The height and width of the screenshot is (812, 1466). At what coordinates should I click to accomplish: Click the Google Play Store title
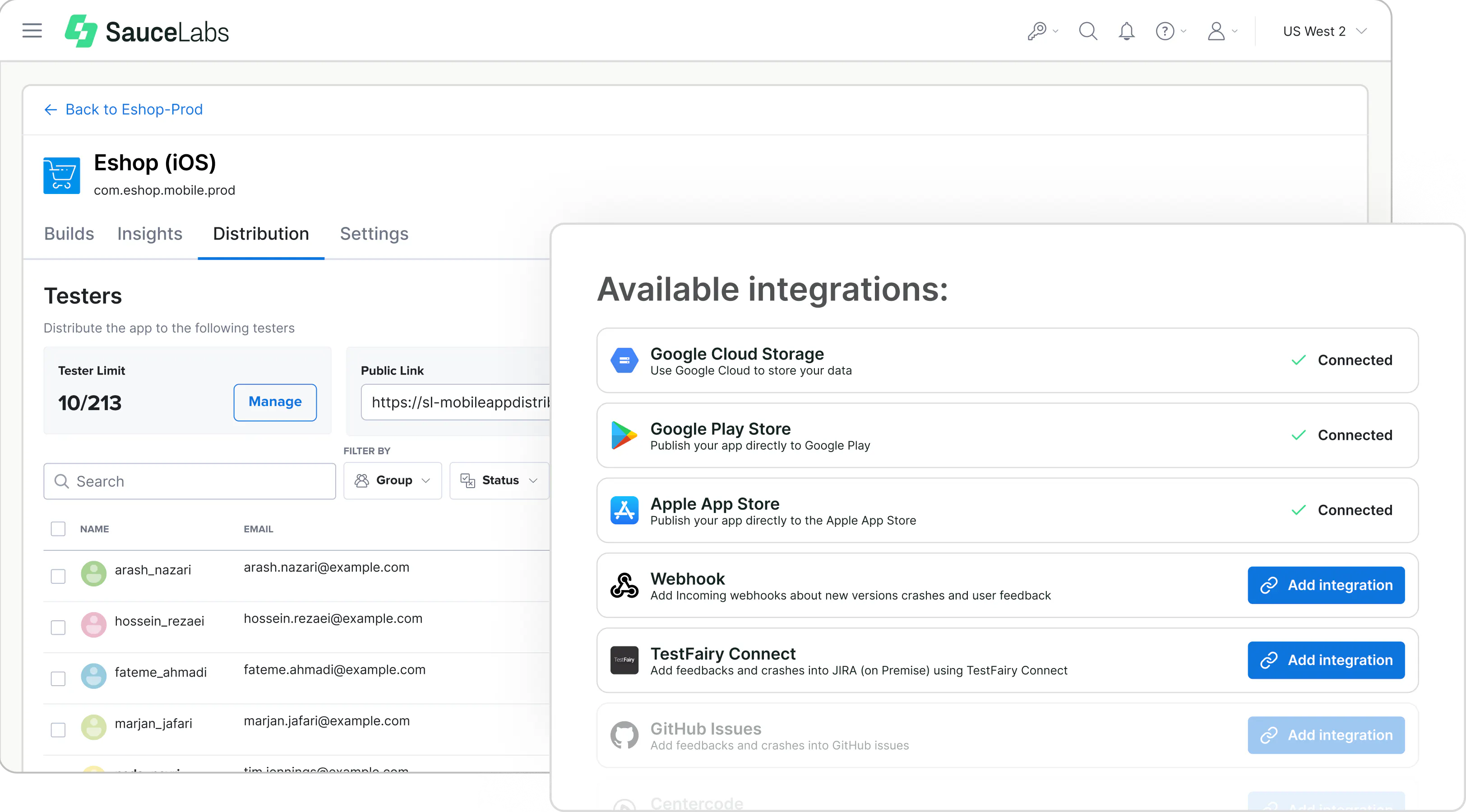coord(721,429)
